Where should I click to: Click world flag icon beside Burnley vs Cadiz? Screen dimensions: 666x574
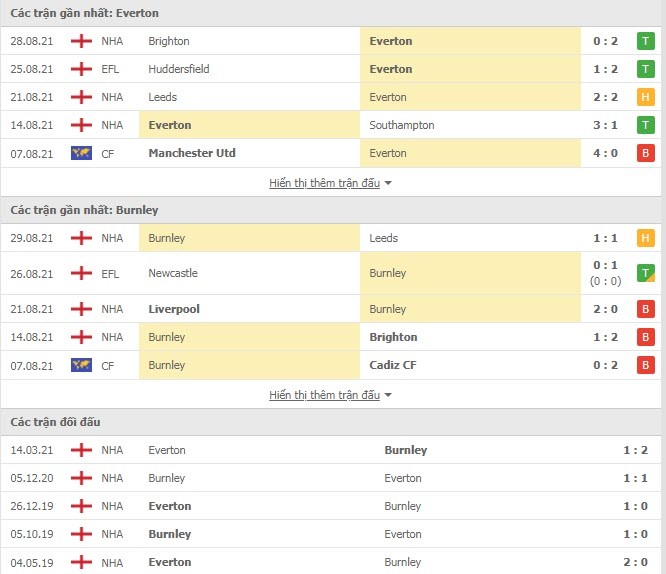coord(81,365)
